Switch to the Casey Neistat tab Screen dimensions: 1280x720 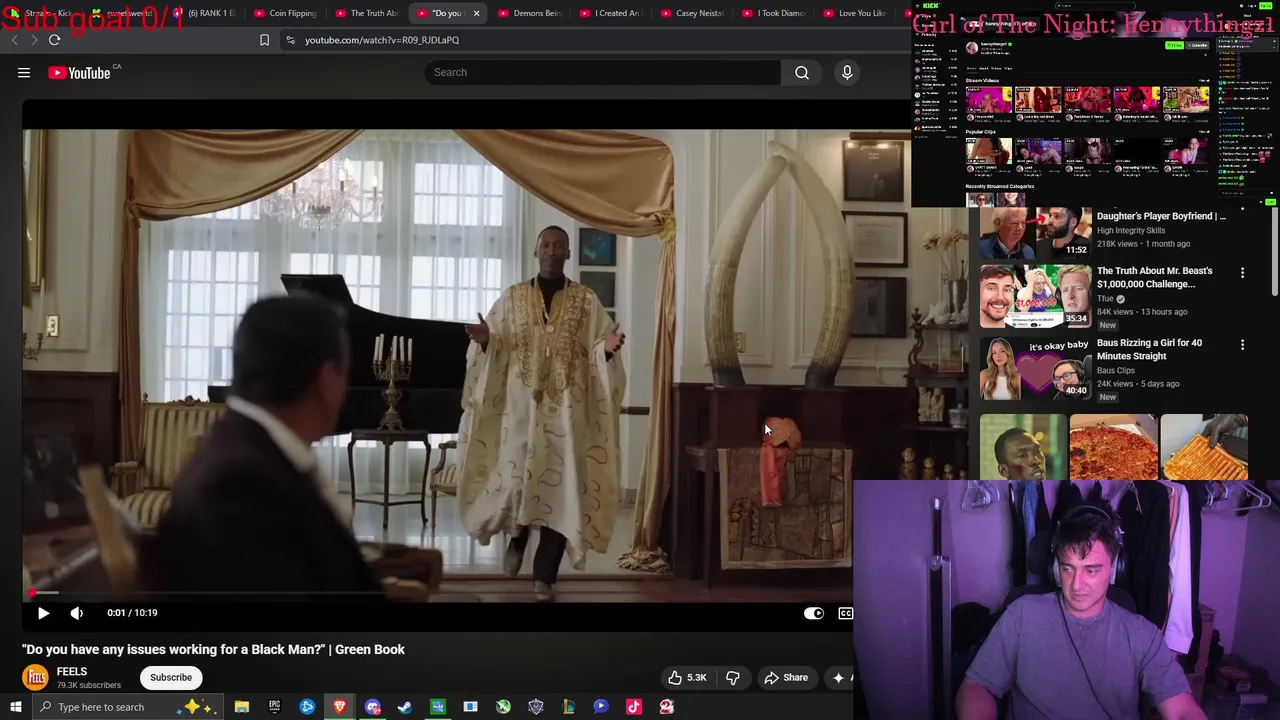[x=692, y=13]
